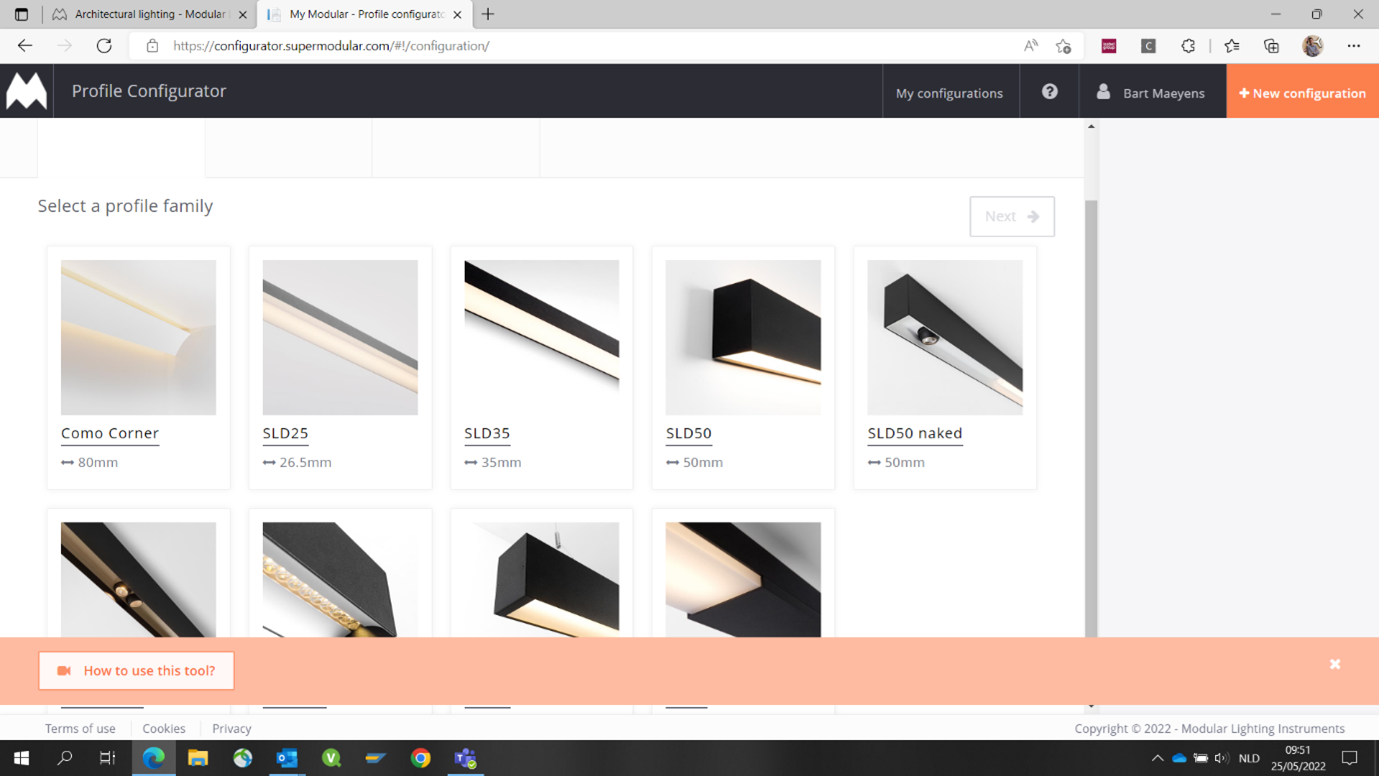Open My configurations

949,93
